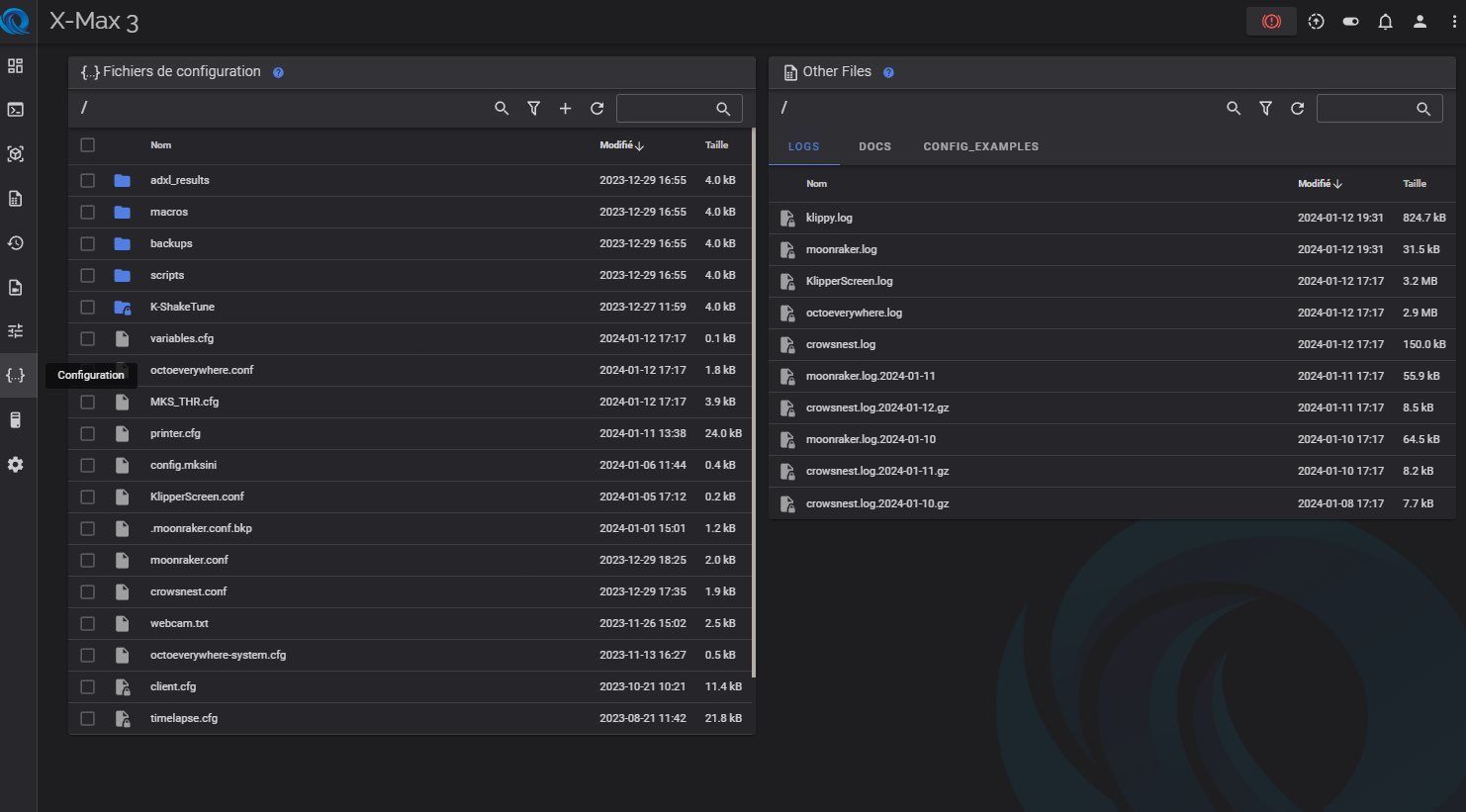Refresh the Other Files list
1466x812 pixels.
click(1297, 108)
